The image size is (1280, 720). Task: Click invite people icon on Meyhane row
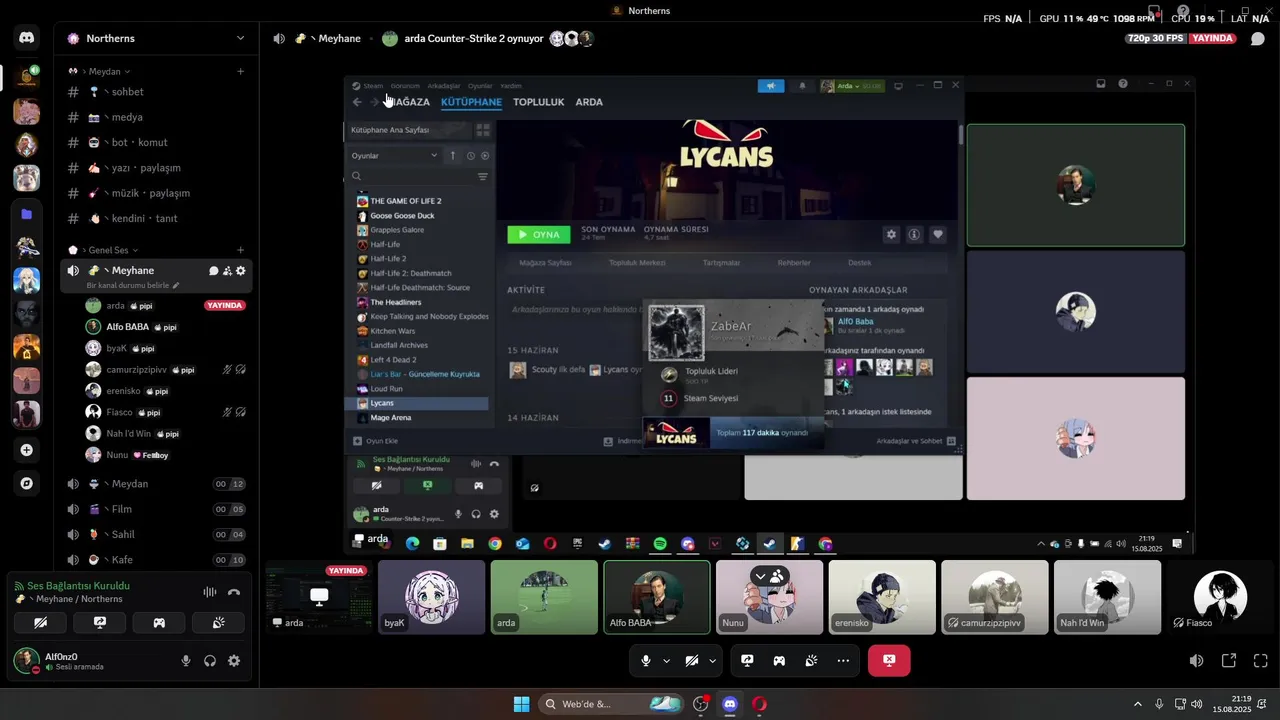(227, 271)
